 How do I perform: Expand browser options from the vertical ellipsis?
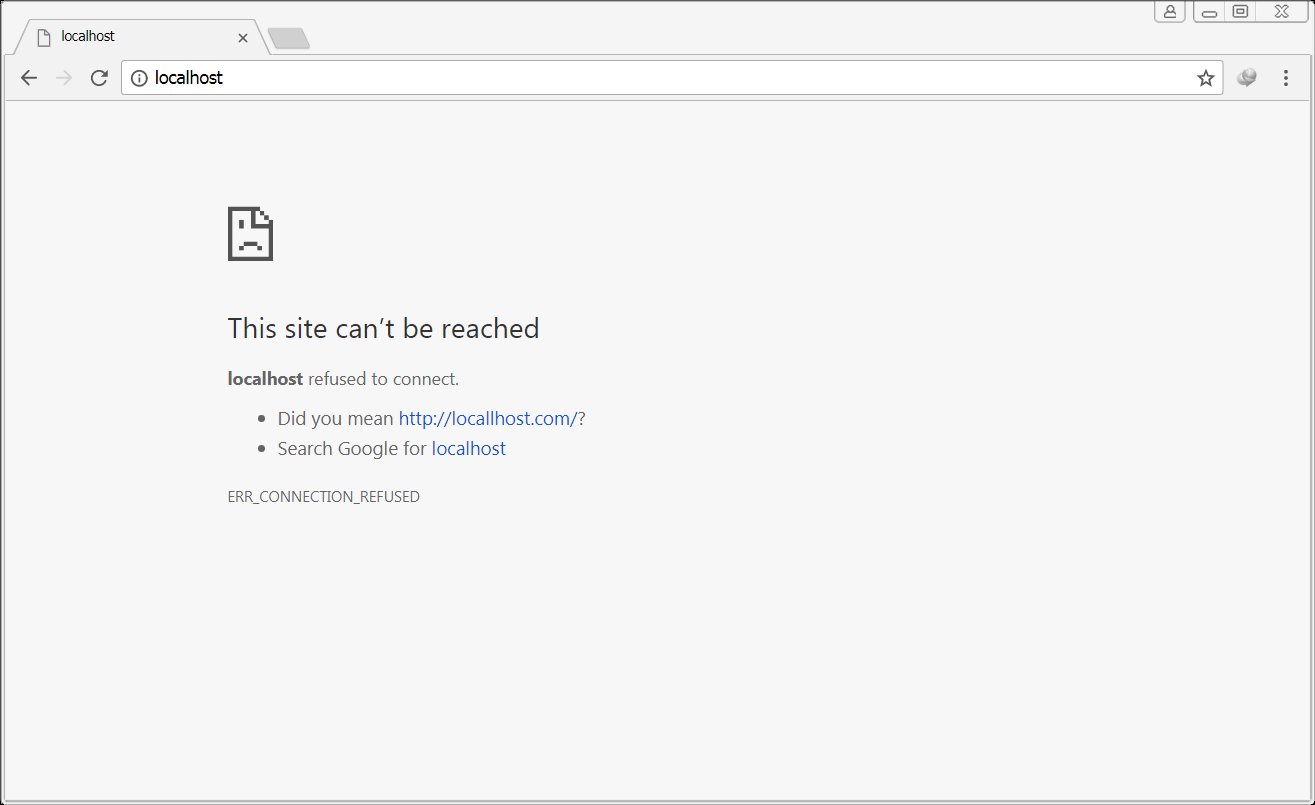tap(1285, 77)
